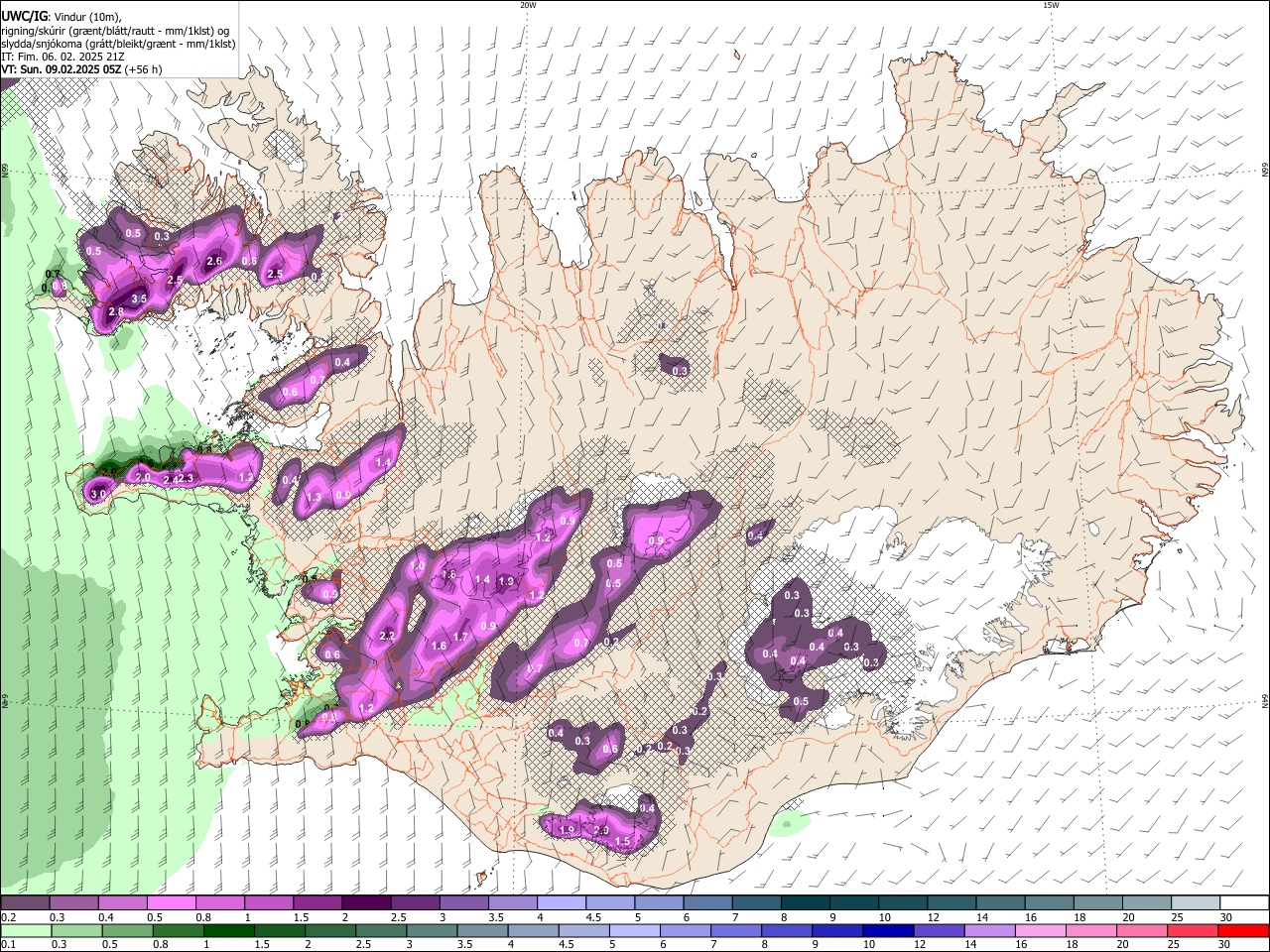
Task: Click the '20W' longitude label
Action: pos(528,5)
